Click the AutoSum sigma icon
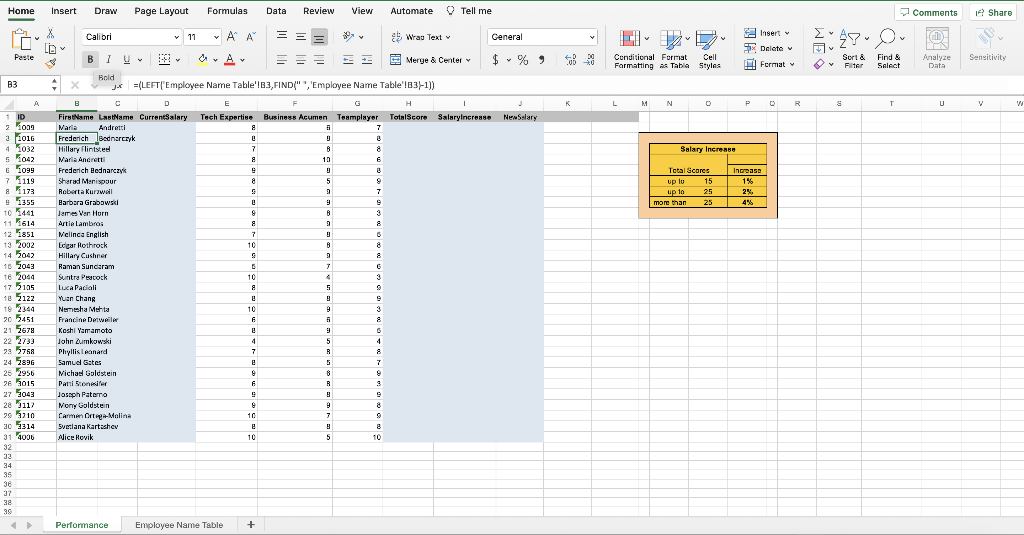Image resolution: width=1024 pixels, height=535 pixels. click(819, 33)
